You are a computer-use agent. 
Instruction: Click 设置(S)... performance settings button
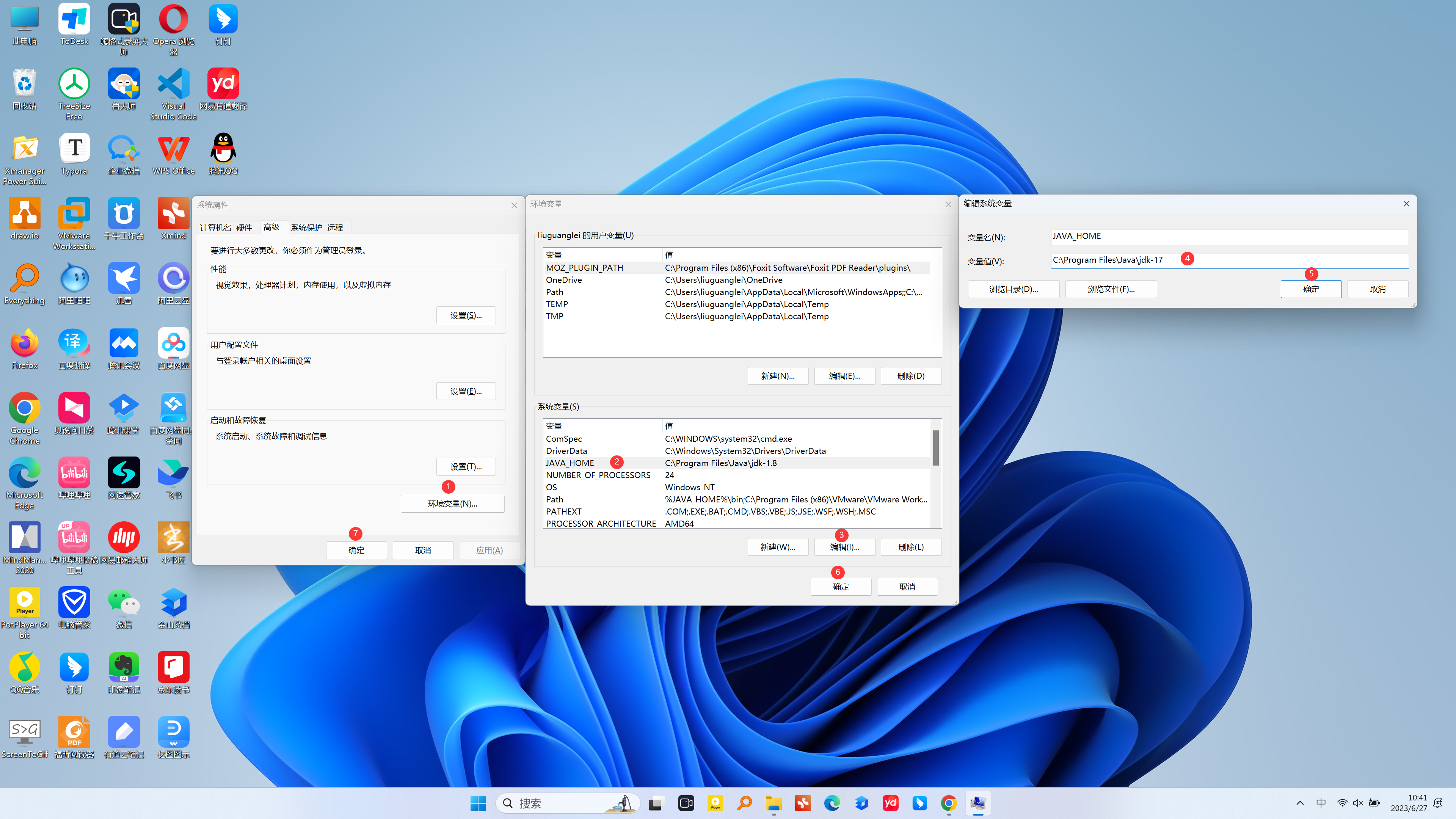[x=466, y=315]
